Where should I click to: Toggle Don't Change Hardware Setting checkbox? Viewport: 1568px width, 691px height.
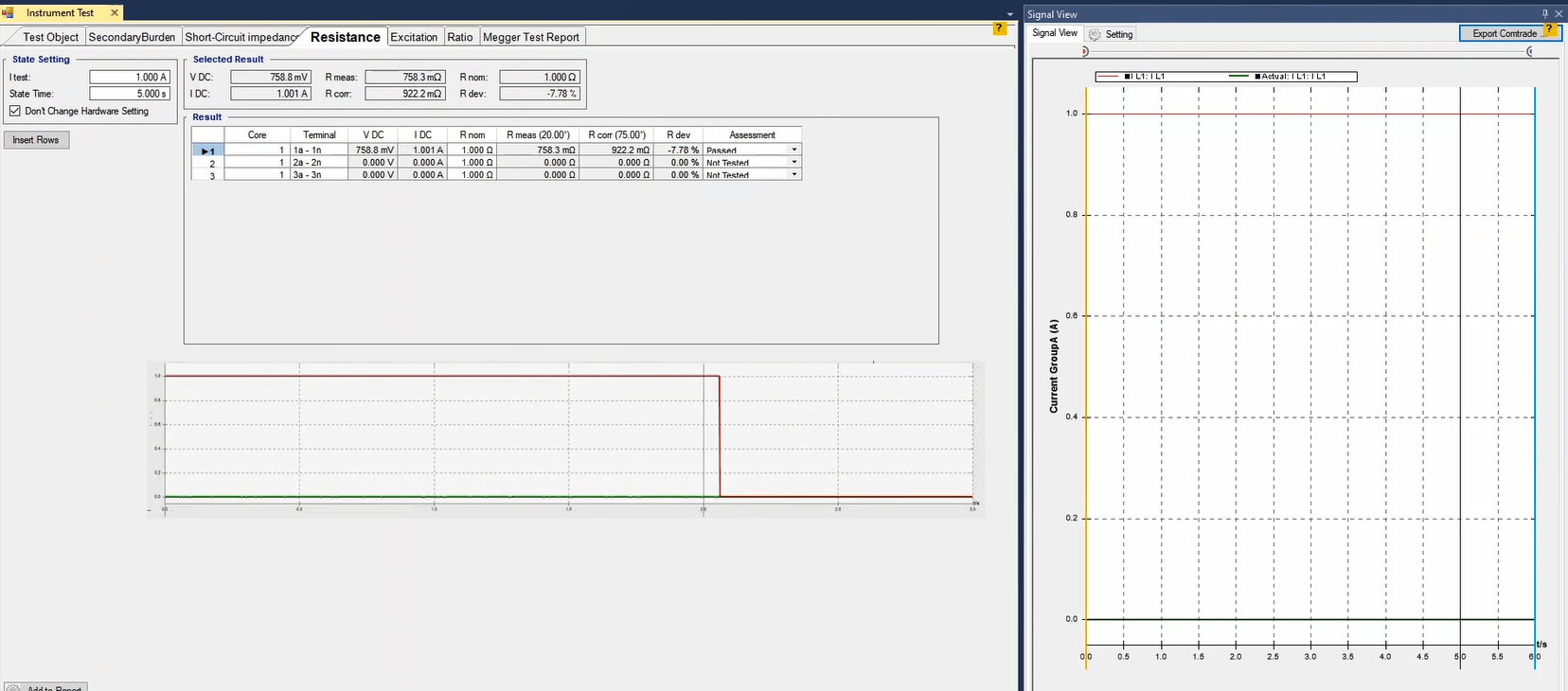click(x=15, y=111)
